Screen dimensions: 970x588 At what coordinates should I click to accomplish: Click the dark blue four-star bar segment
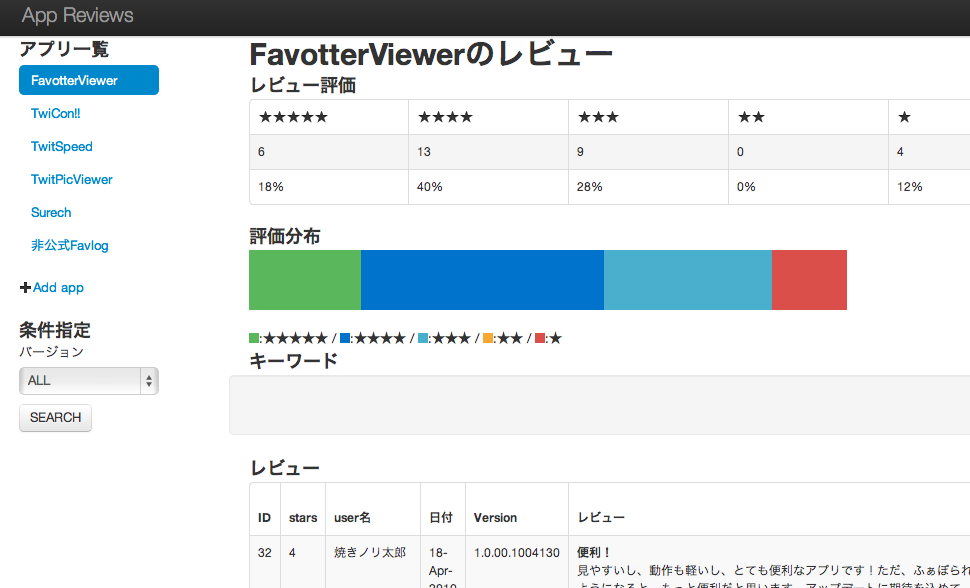point(483,280)
